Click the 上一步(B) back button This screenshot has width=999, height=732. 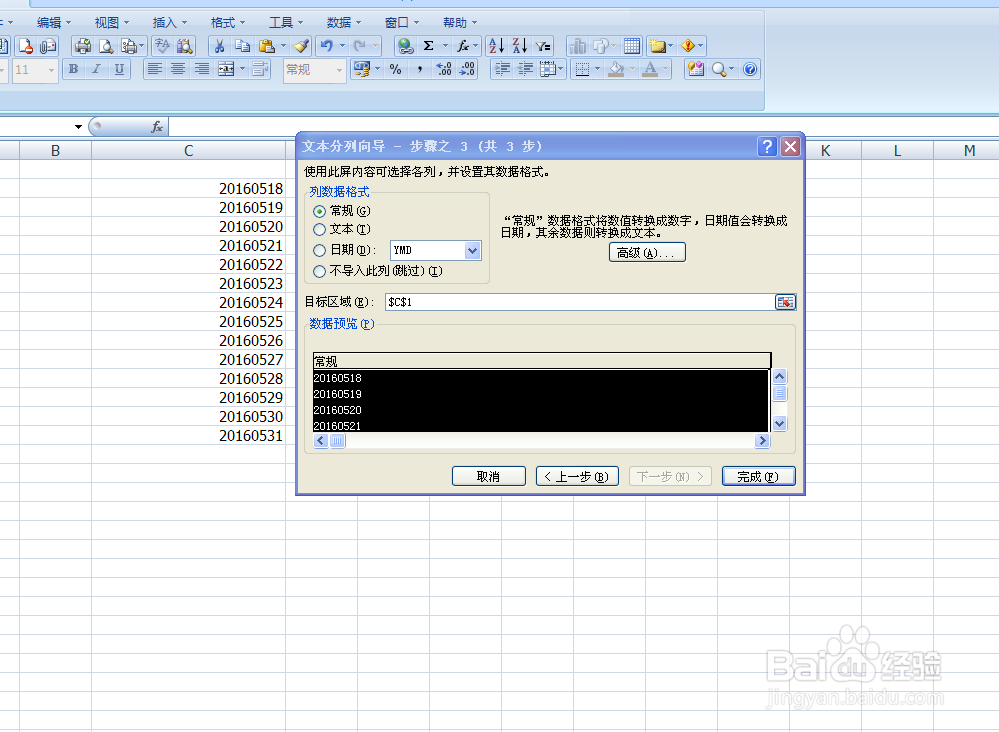[577, 477]
